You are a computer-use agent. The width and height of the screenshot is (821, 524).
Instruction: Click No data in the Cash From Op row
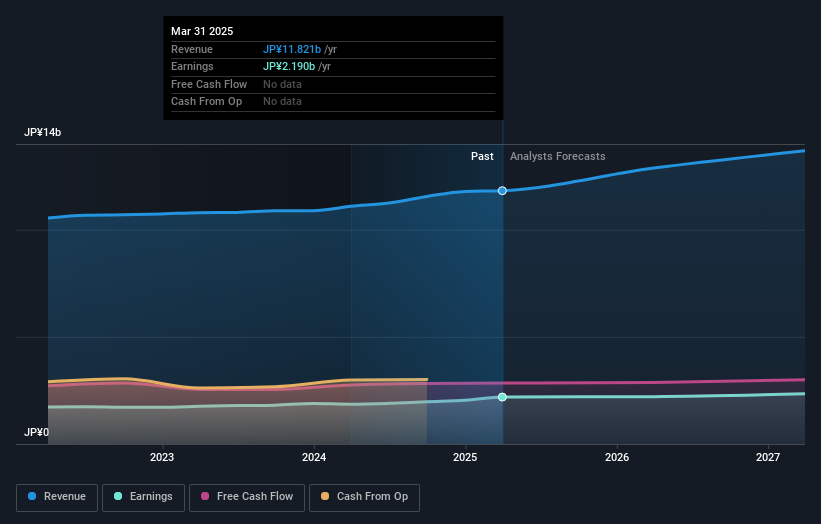click(x=282, y=102)
